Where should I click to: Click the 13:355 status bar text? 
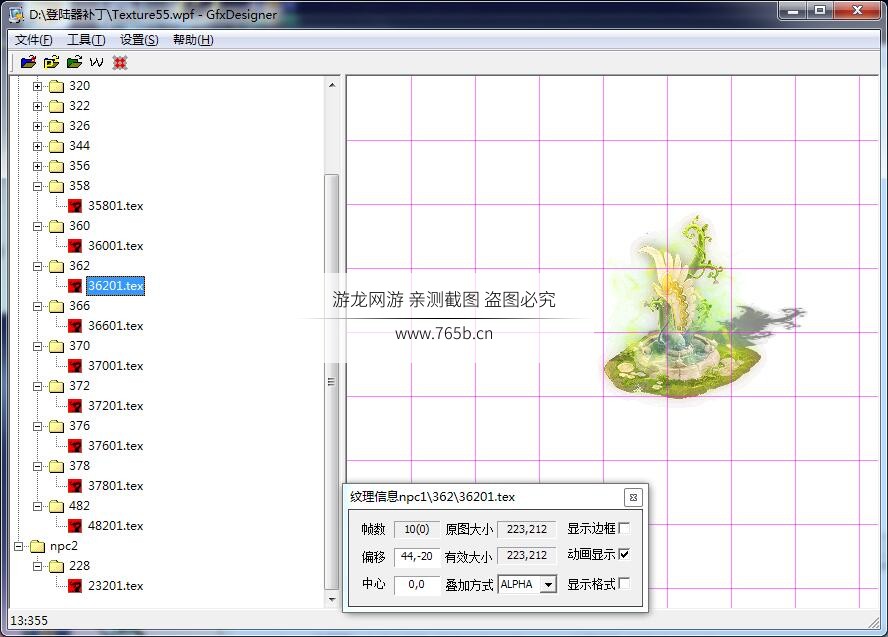(29, 621)
